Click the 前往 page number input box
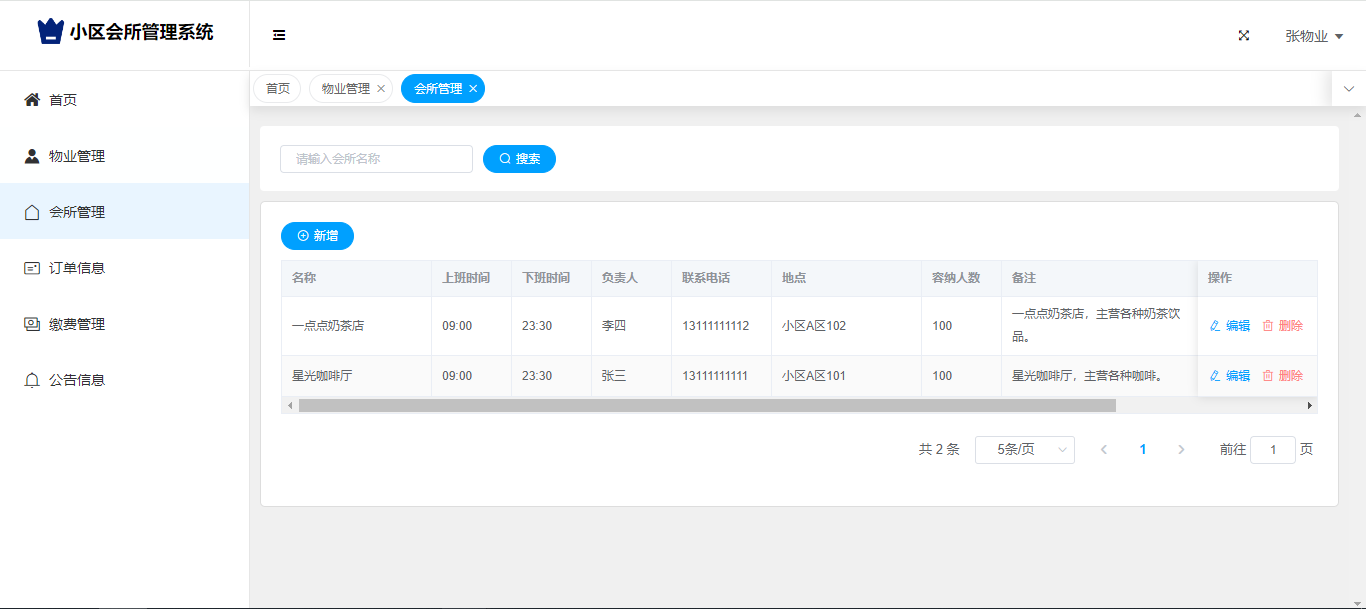The image size is (1366, 609). pos(1272,450)
